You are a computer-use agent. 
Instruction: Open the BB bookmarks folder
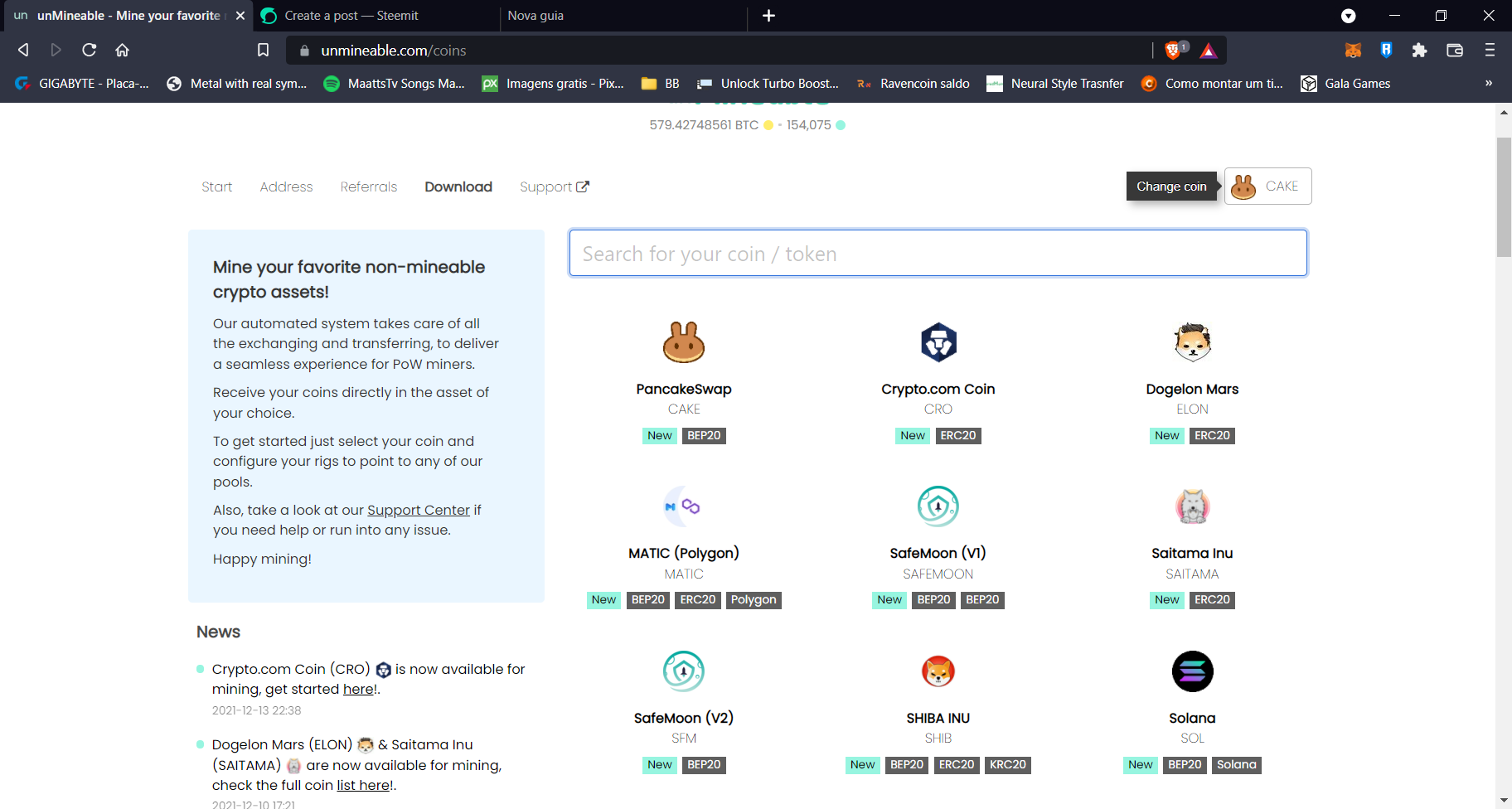pos(661,84)
